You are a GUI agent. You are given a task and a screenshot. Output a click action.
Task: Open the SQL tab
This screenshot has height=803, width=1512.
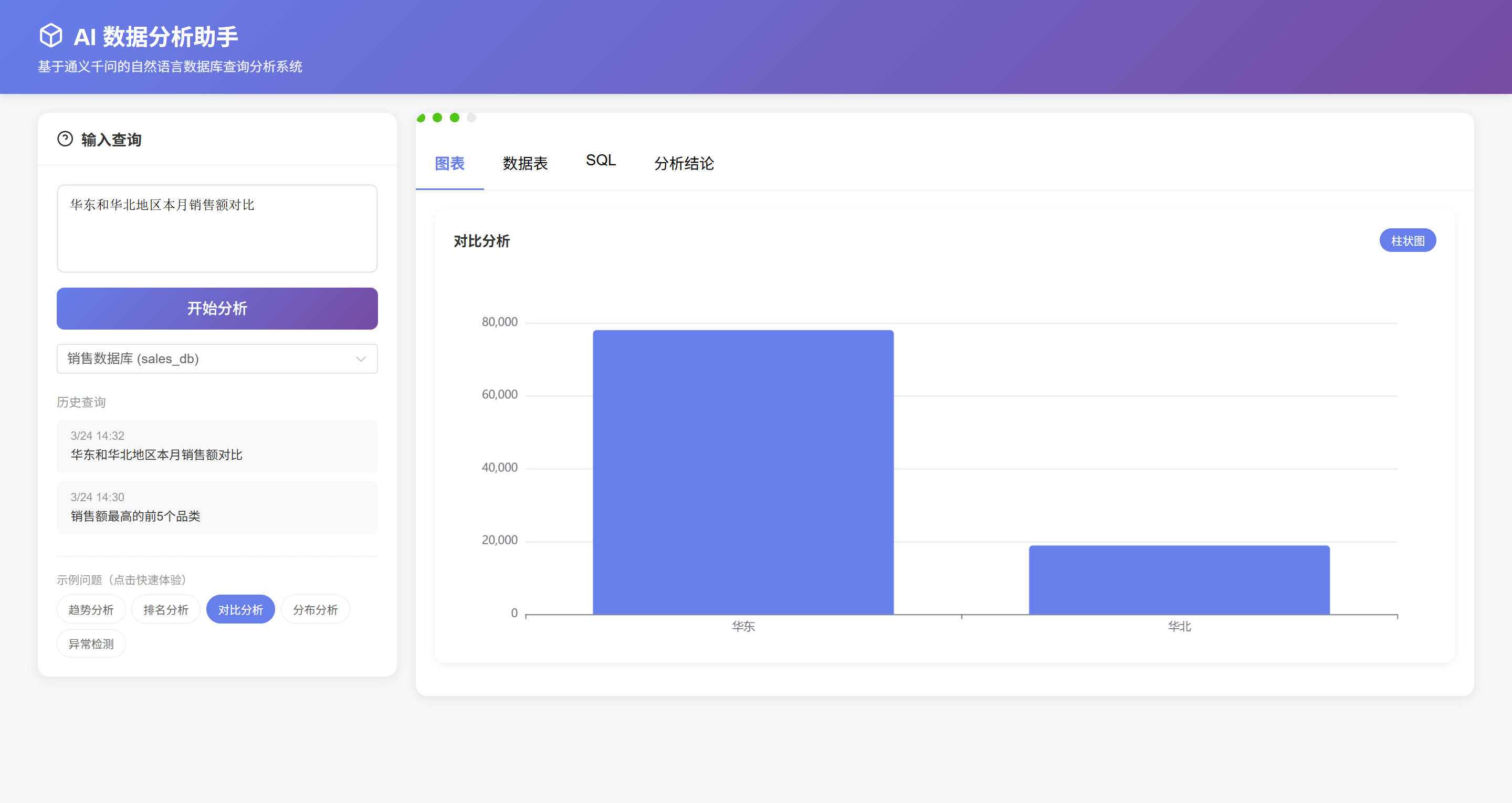point(601,161)
